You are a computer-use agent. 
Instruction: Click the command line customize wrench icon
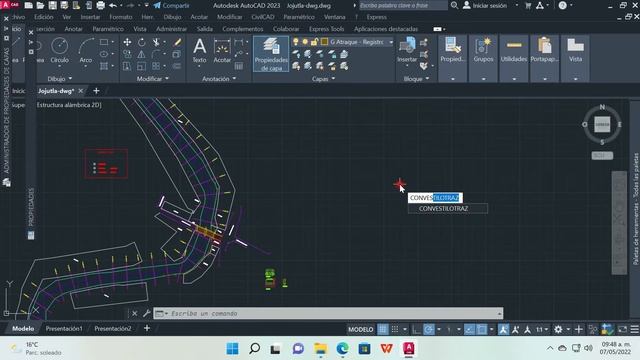(x=147, y=313)
